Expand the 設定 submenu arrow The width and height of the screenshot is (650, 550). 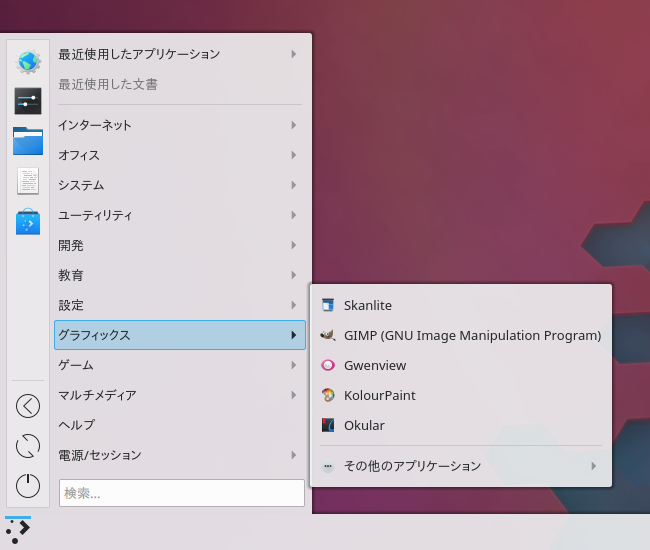293,305
